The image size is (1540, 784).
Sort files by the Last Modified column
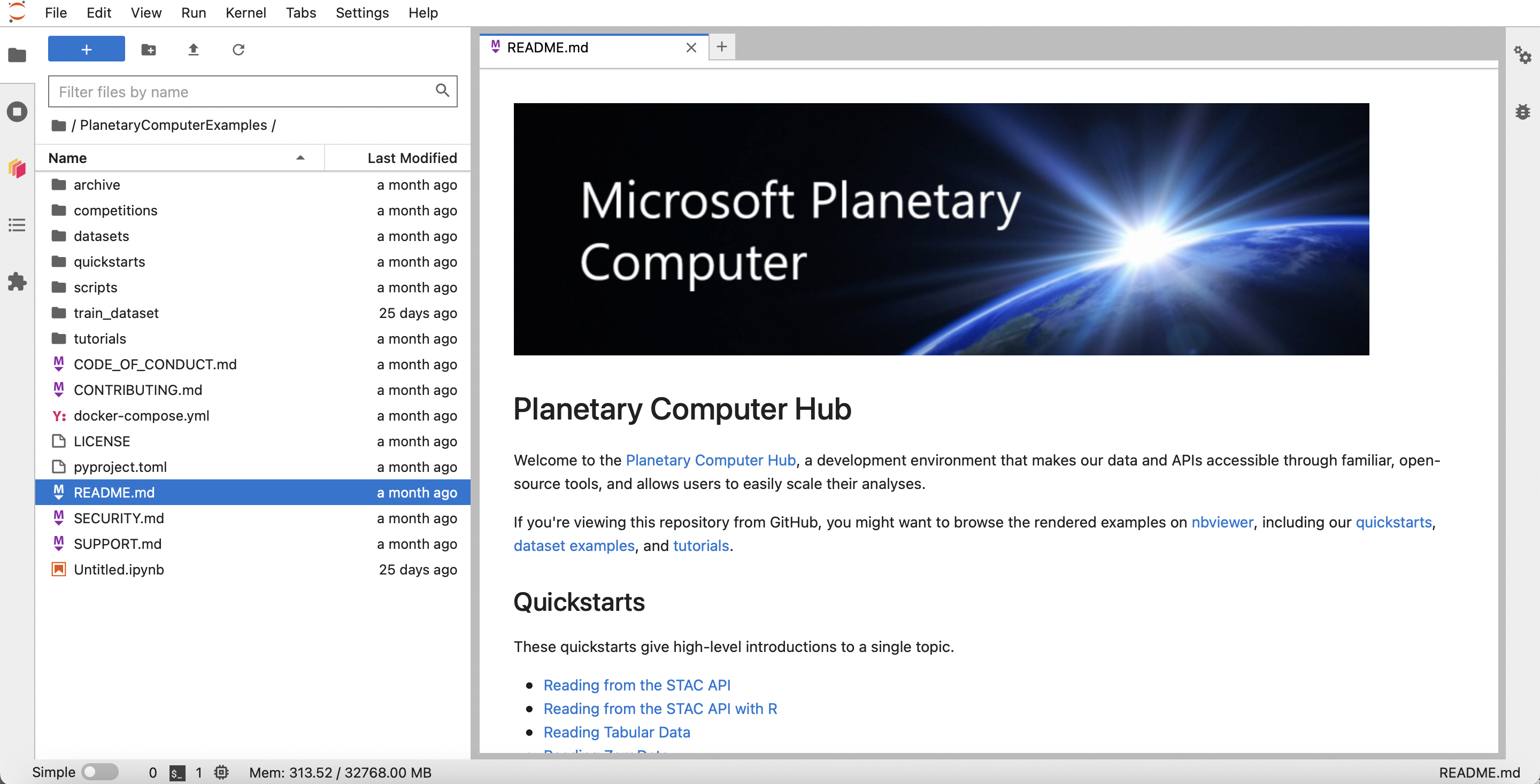(x=412, y=158)
